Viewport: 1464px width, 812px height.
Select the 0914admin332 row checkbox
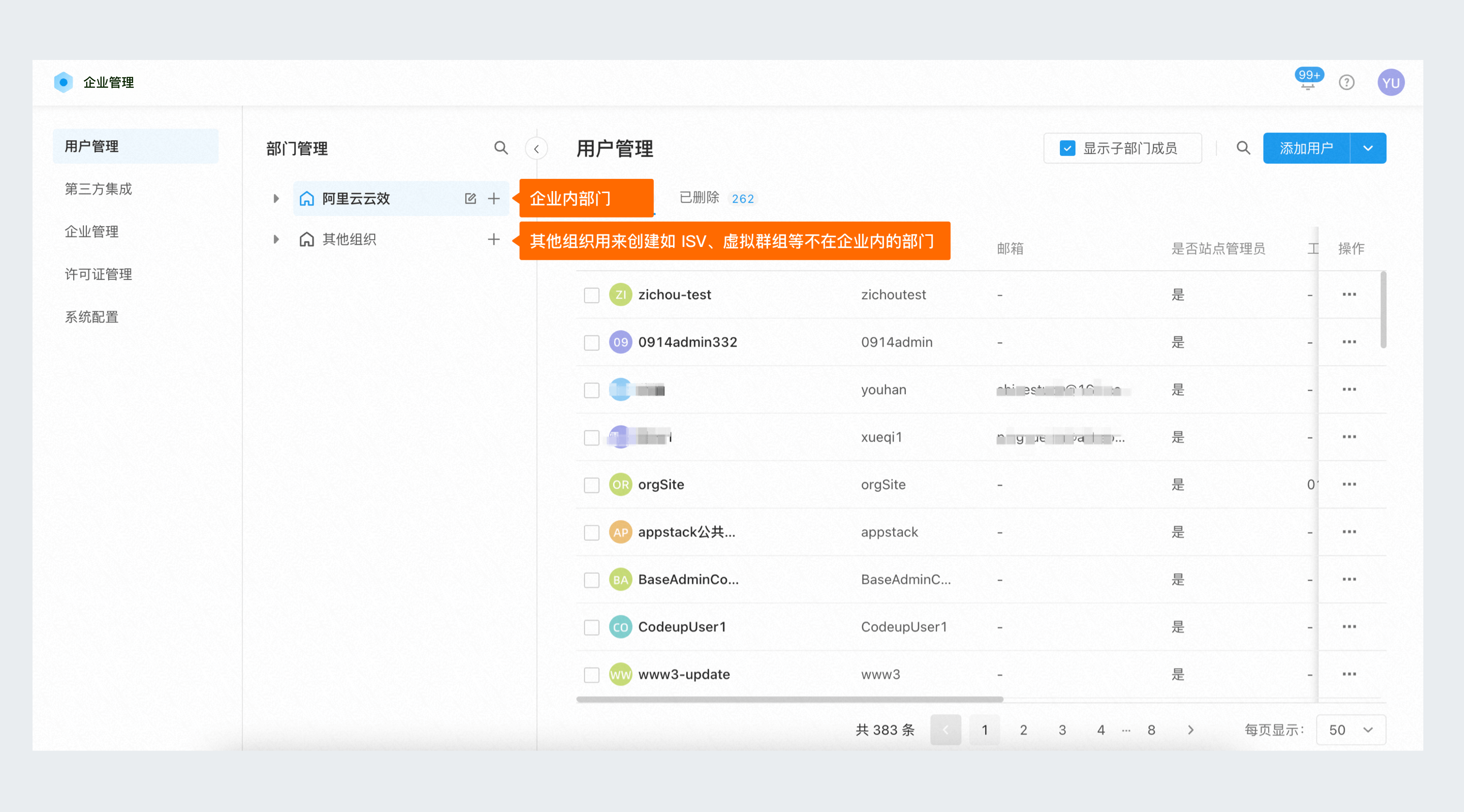592,343
